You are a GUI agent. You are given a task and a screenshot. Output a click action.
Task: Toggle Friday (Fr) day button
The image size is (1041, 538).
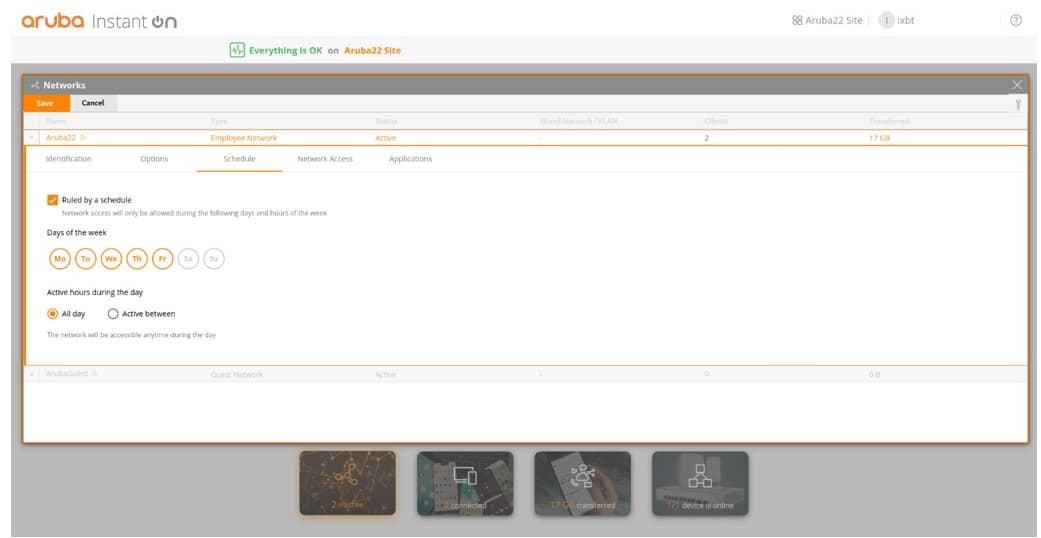point(163,258)
